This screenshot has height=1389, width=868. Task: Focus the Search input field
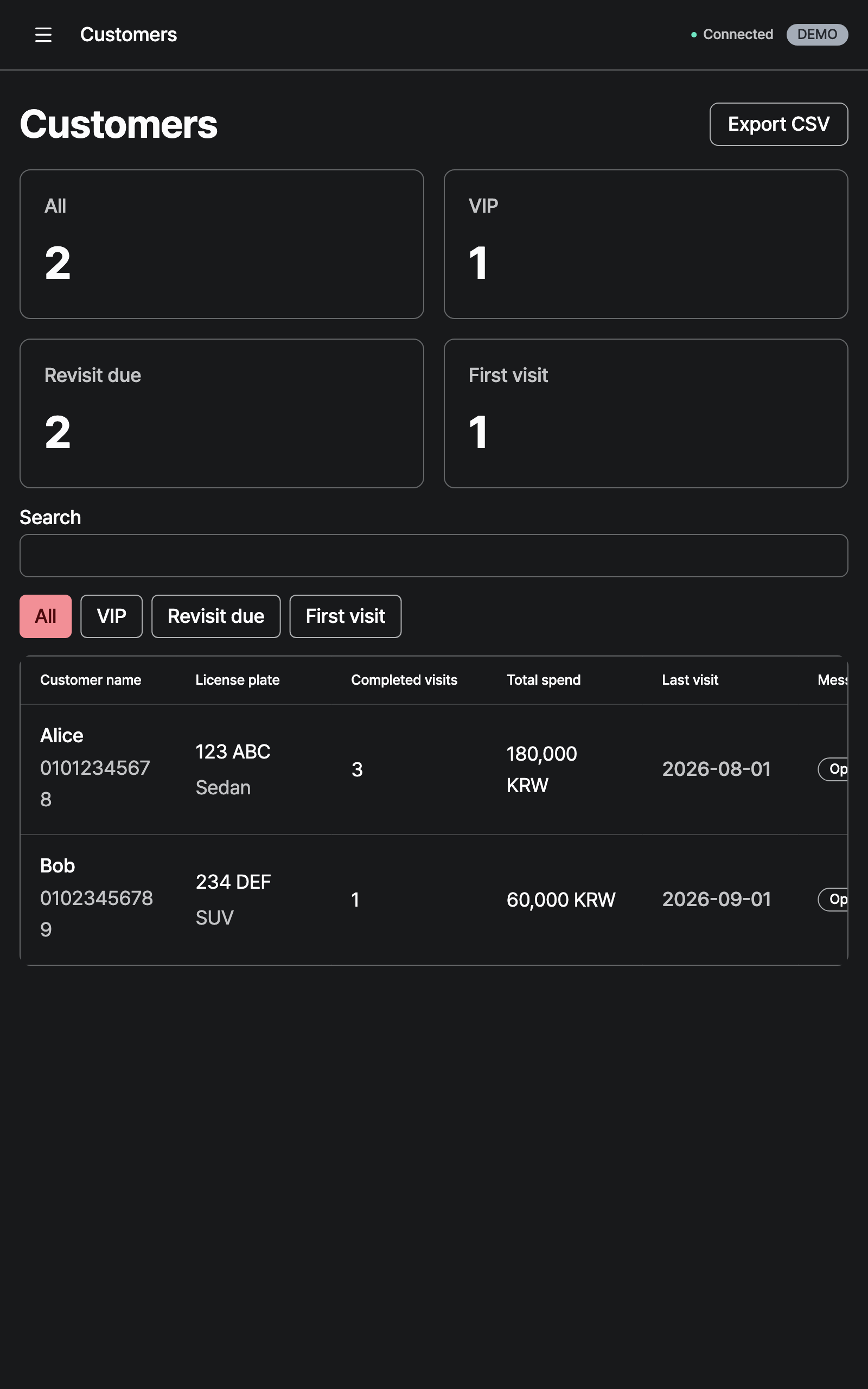434,556
